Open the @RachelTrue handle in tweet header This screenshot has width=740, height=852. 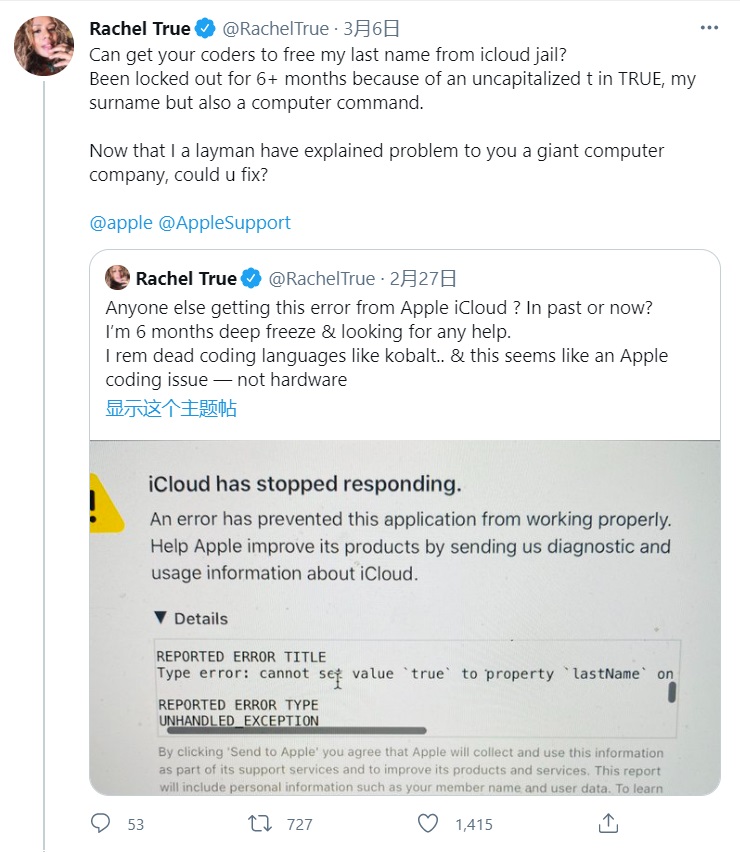click(276, 28)
